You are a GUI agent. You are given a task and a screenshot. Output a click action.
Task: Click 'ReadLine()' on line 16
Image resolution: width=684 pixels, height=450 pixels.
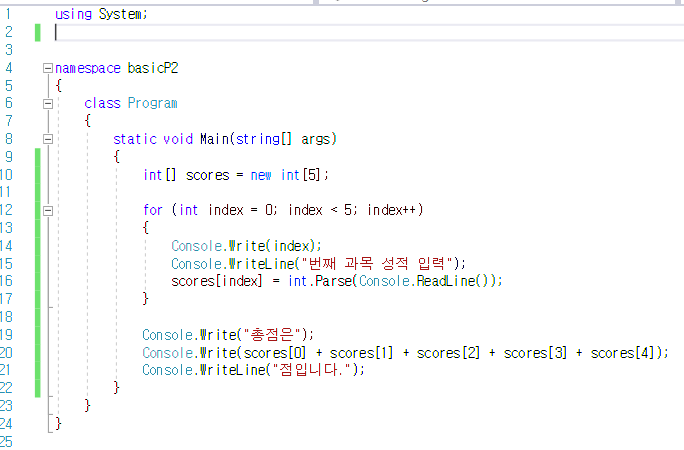452,281
